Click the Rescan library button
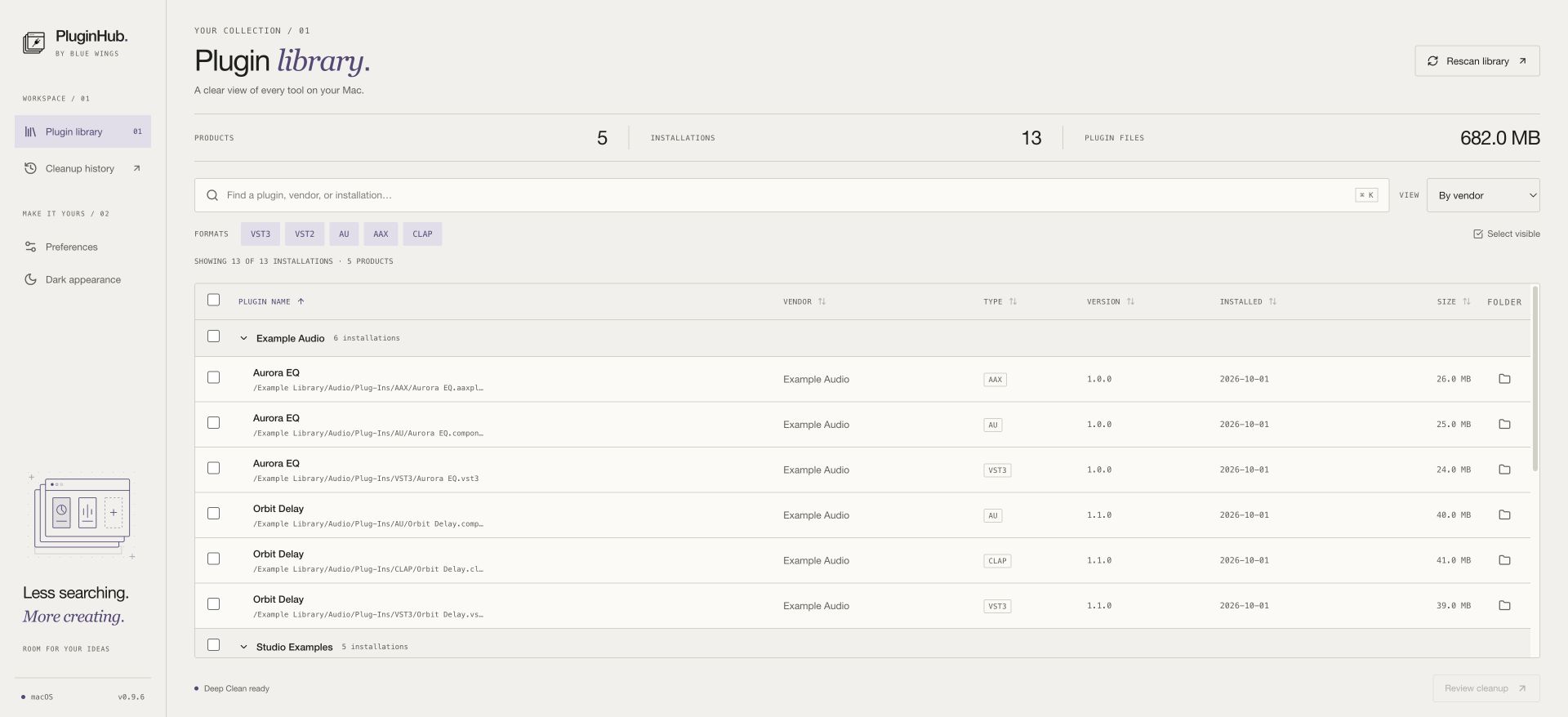Screen dimensions: 1568x717 pyautogui.click(x=1477, y=61)
